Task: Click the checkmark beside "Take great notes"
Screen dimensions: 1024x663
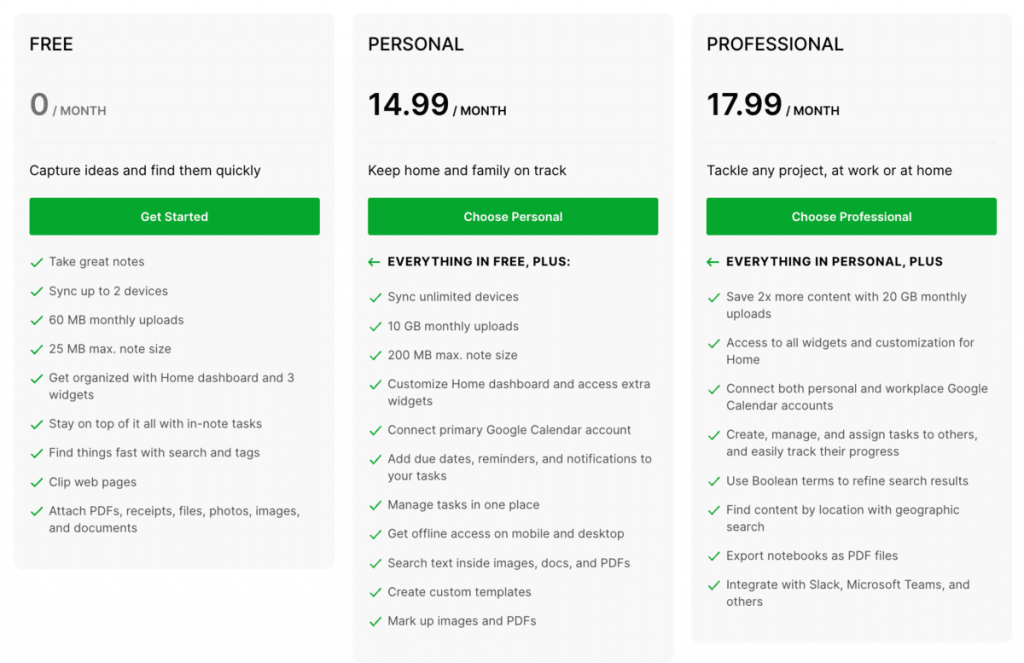Action: 37,261
